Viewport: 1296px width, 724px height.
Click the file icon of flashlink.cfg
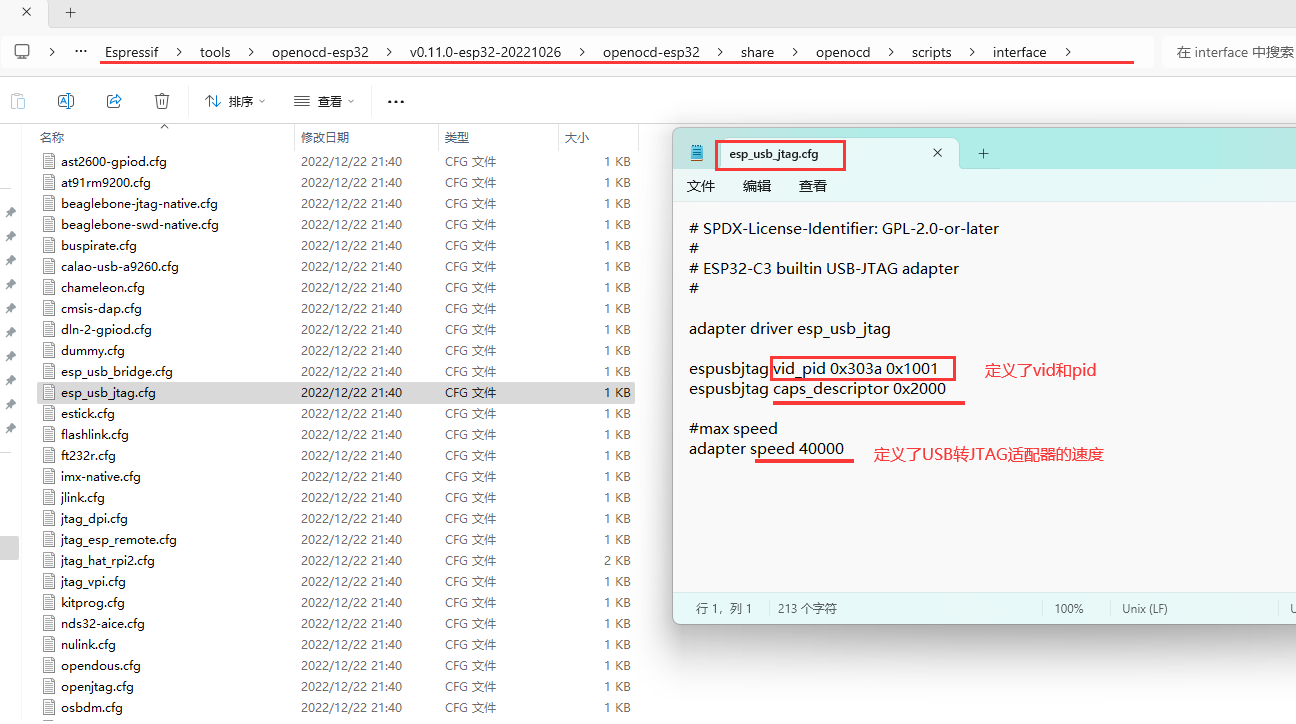[50, 434]
